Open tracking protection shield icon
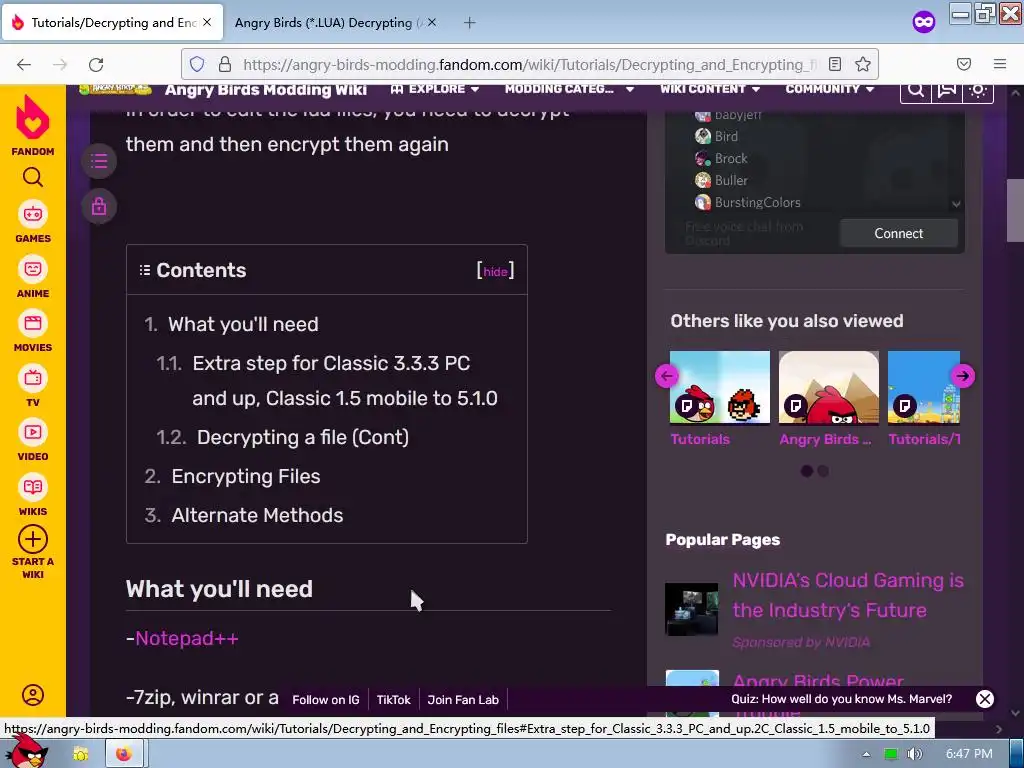Image resolution: width=1024 pixels, height=768 pixels. pos(197,64)
